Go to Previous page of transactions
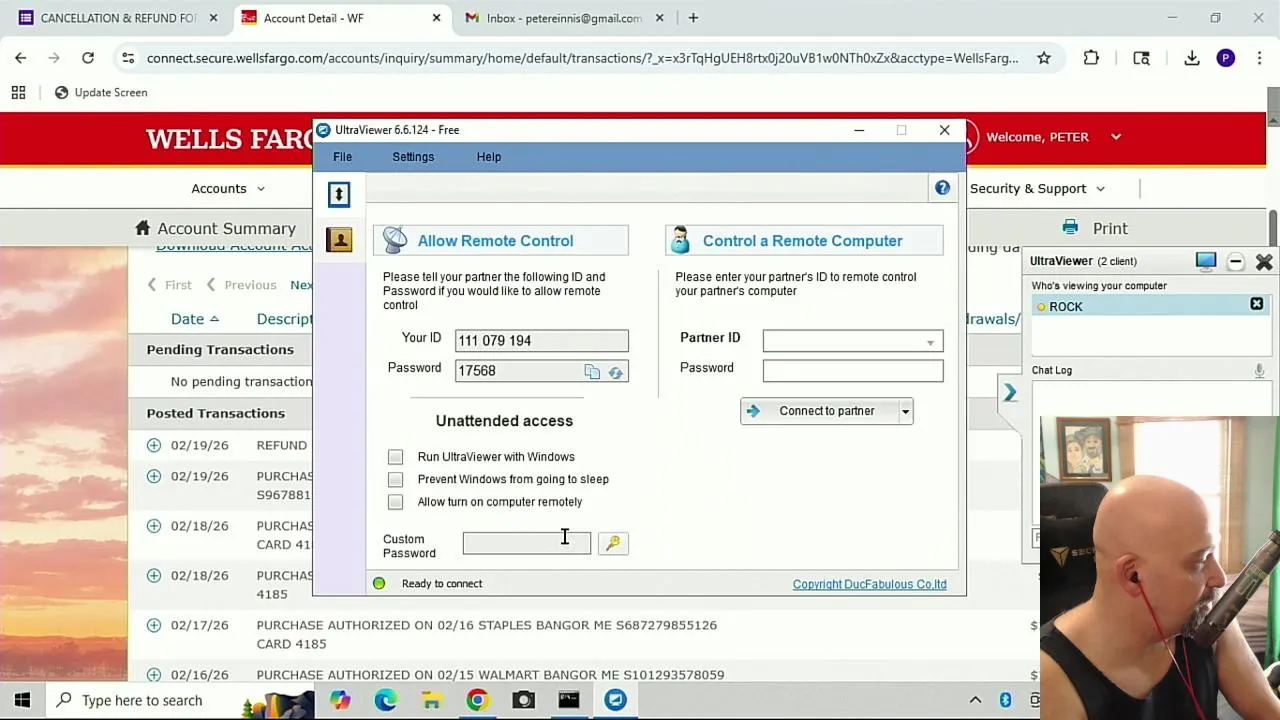Viewport: 1280px width, 720px height. click(x=241, y=285)
